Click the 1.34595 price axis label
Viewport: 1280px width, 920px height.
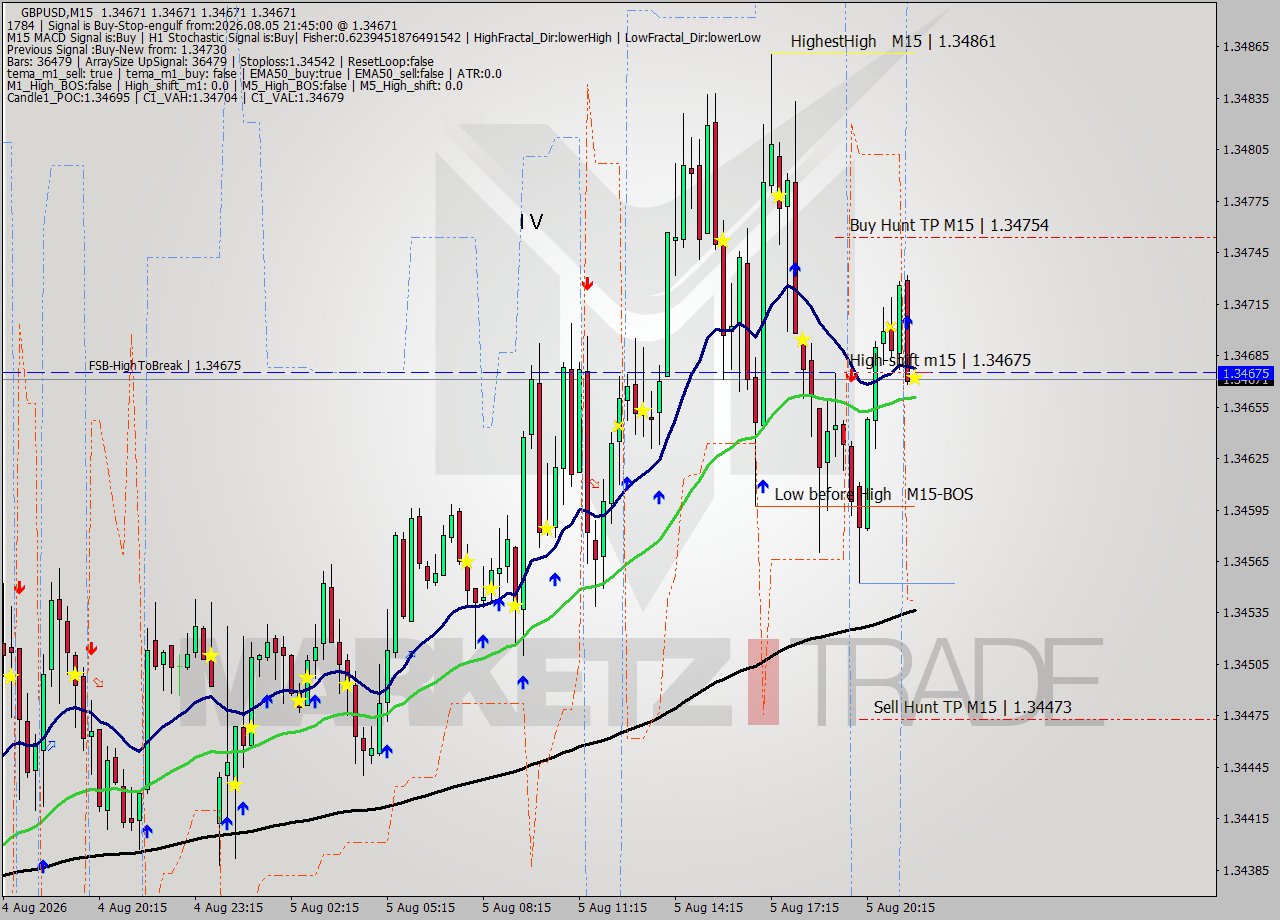click(x=1245, y=510)
